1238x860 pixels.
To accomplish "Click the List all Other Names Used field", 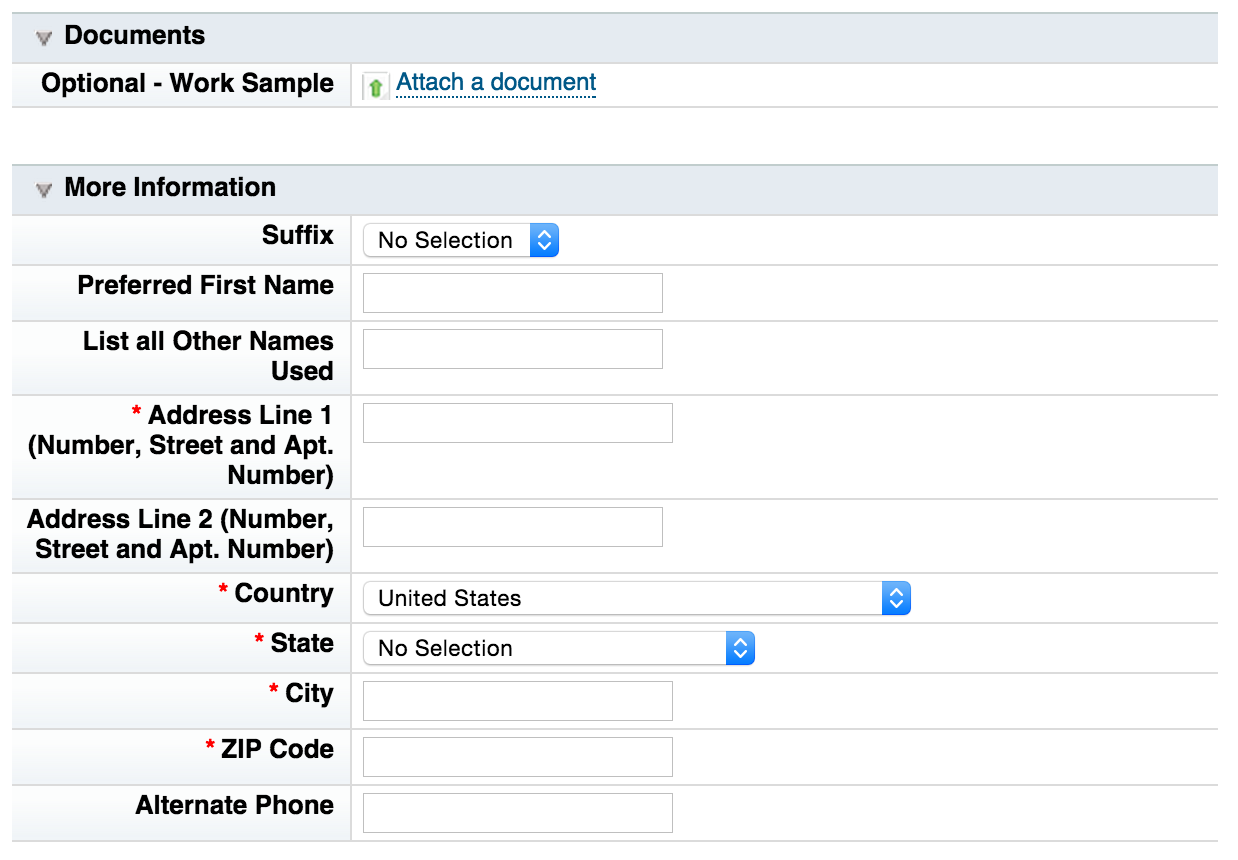I will pyautogui.click(x=512, y=349).
